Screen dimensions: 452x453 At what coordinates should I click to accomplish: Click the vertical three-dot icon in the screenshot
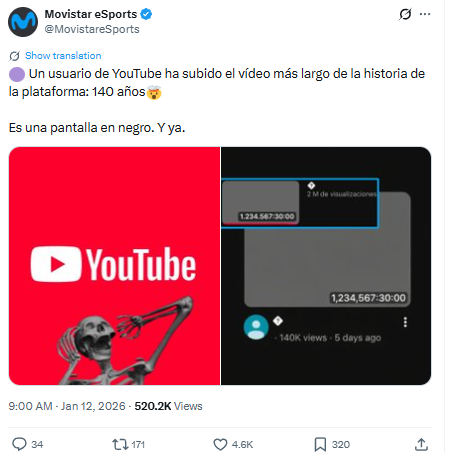coord(405,322)
